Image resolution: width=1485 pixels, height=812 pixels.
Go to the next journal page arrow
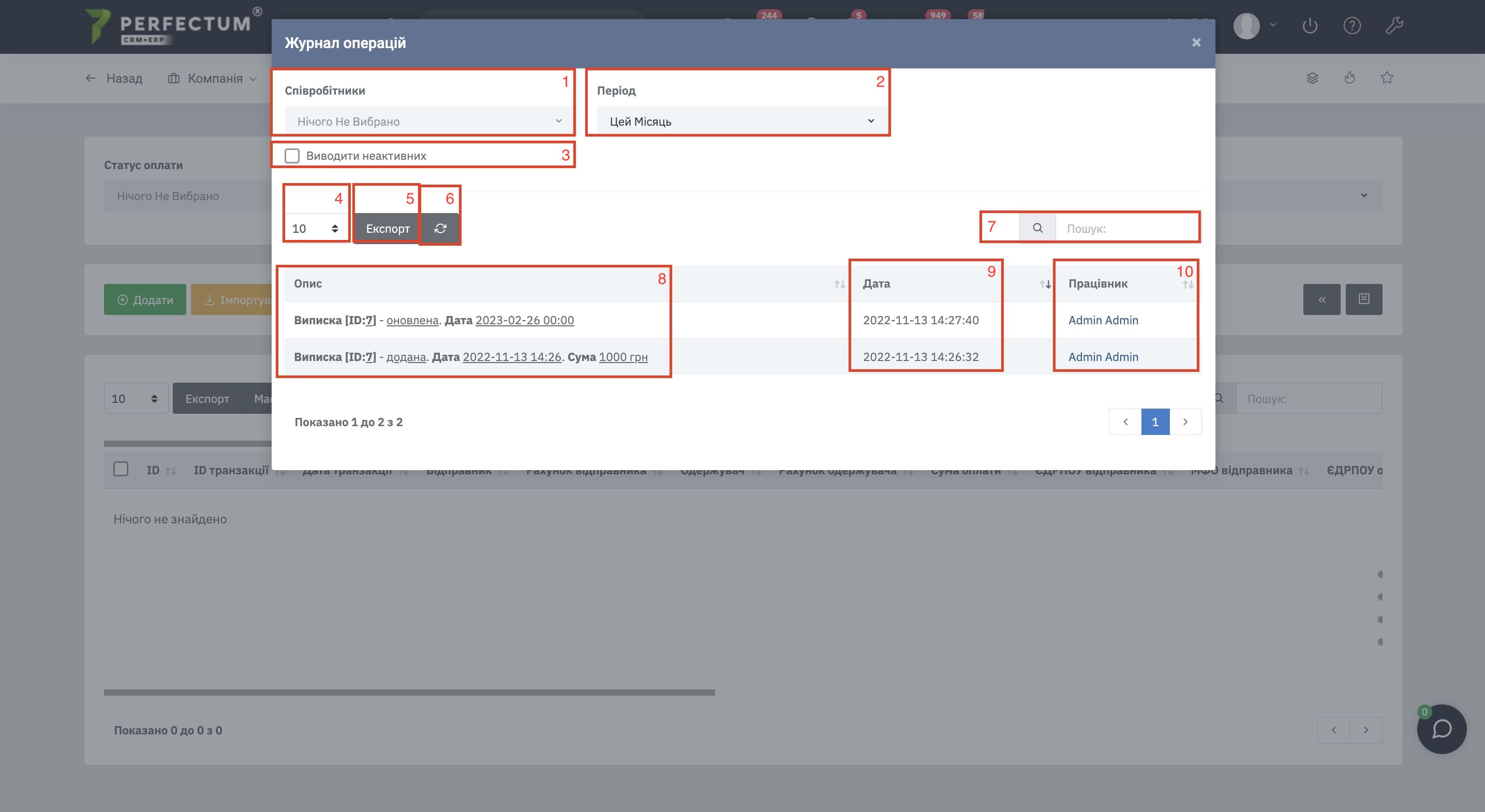pos(1185,422)
